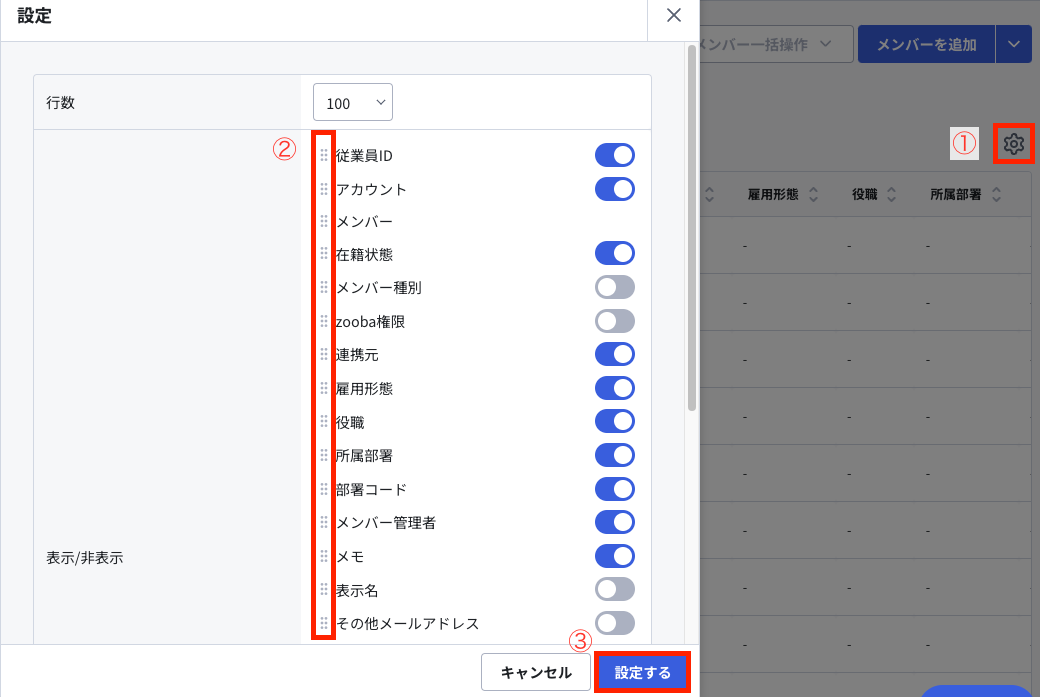1040x697 pixels.
Task: Grab the drag handle beside 役職
Action: [324, 421]
